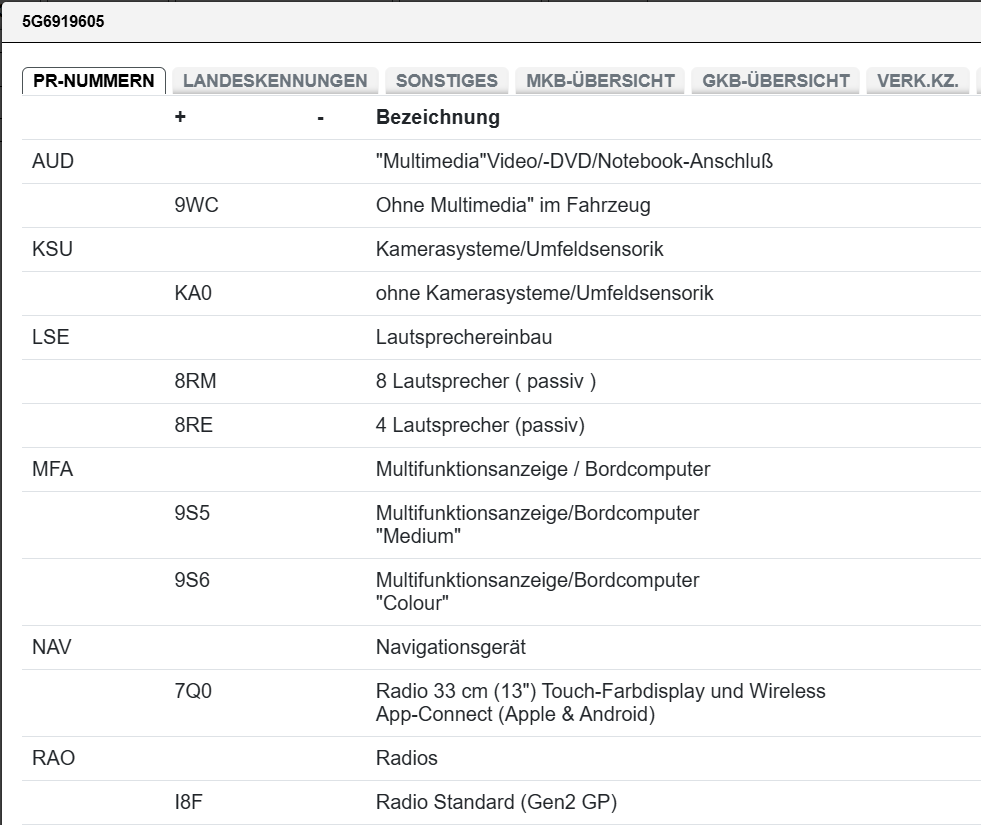
Task: Switch to the PR-NUMMERN tab
Action: [94, 81]
